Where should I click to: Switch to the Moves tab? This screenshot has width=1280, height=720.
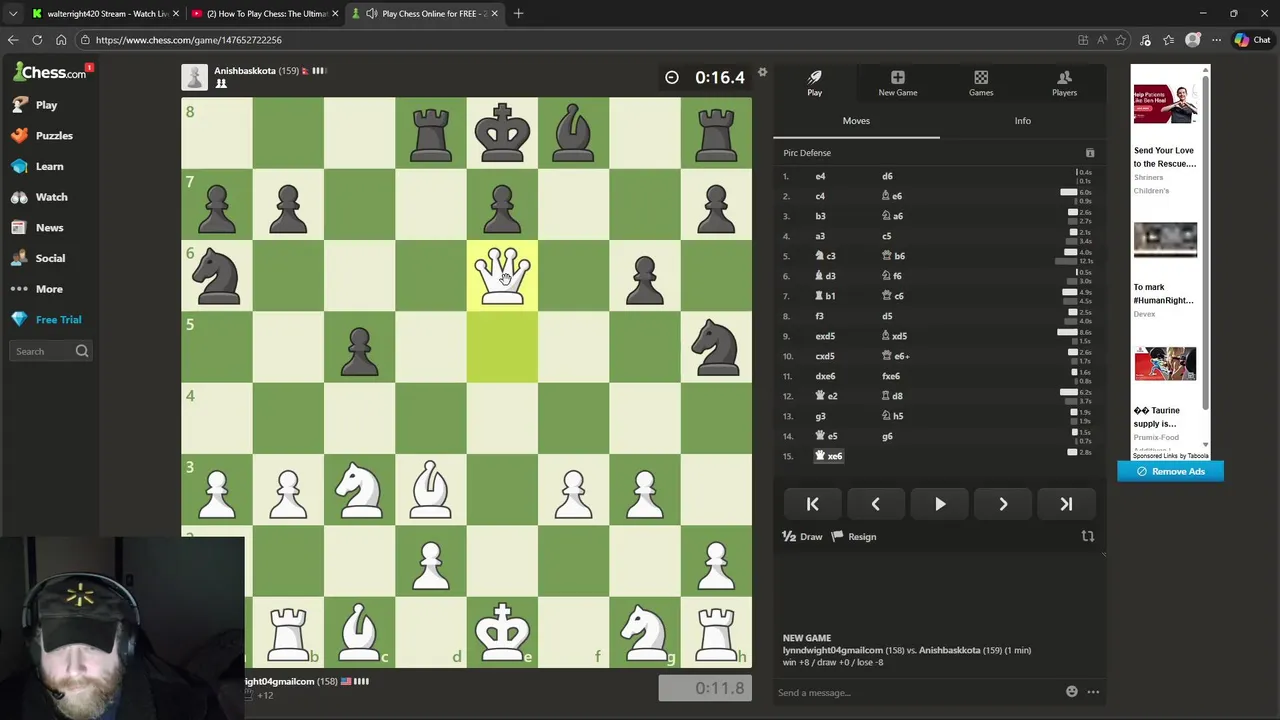pos(856,121)
